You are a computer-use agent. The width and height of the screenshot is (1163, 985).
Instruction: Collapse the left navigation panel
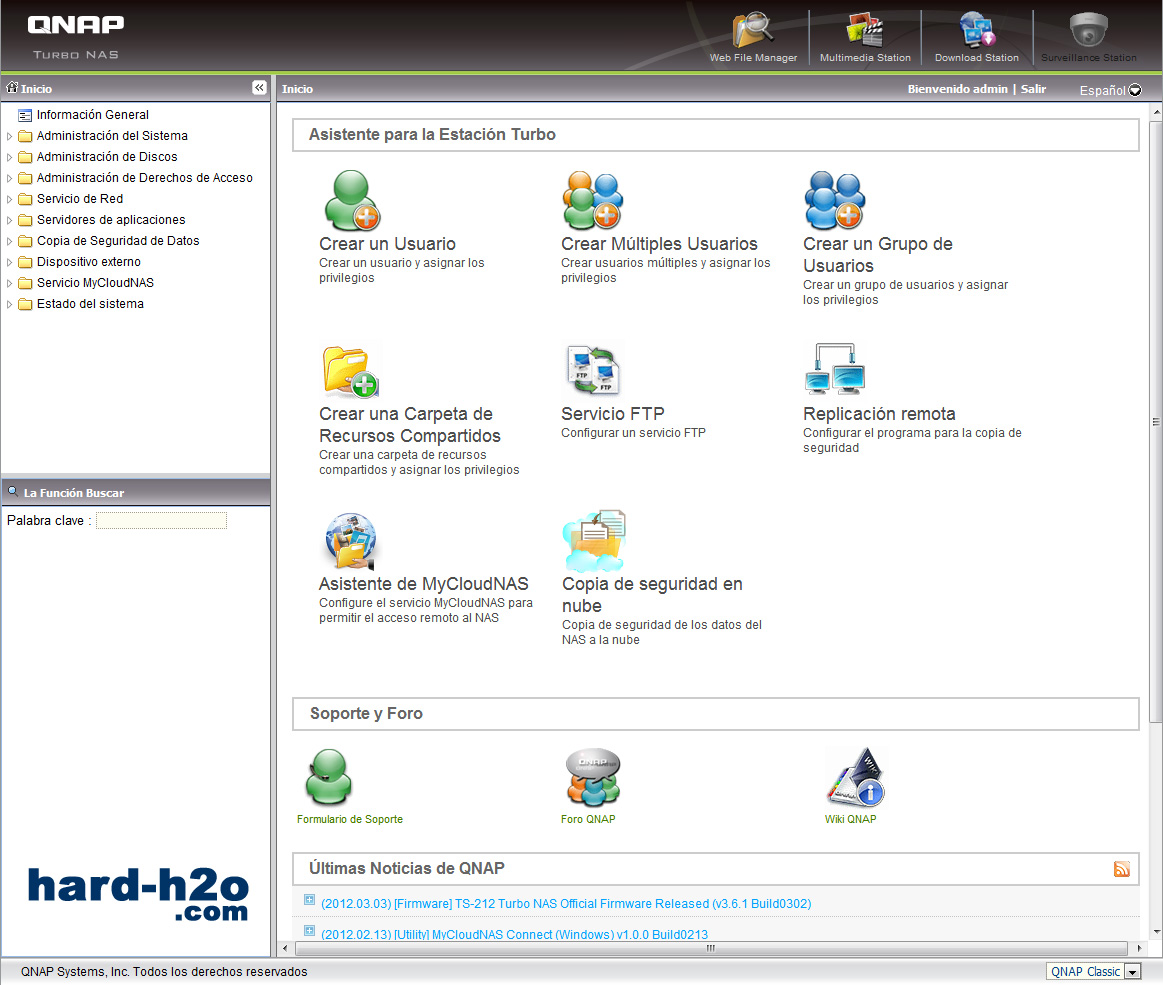259,88
